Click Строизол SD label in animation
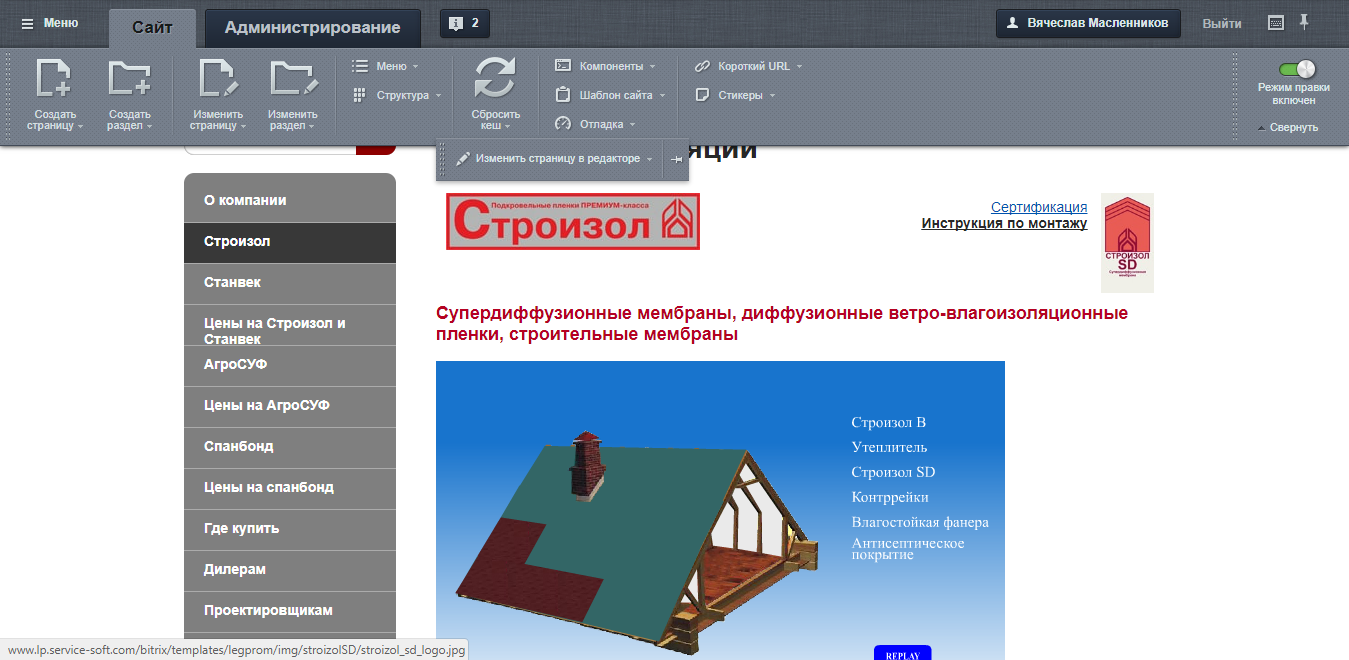The image size is (1349, 660). (x=893, y=472)
